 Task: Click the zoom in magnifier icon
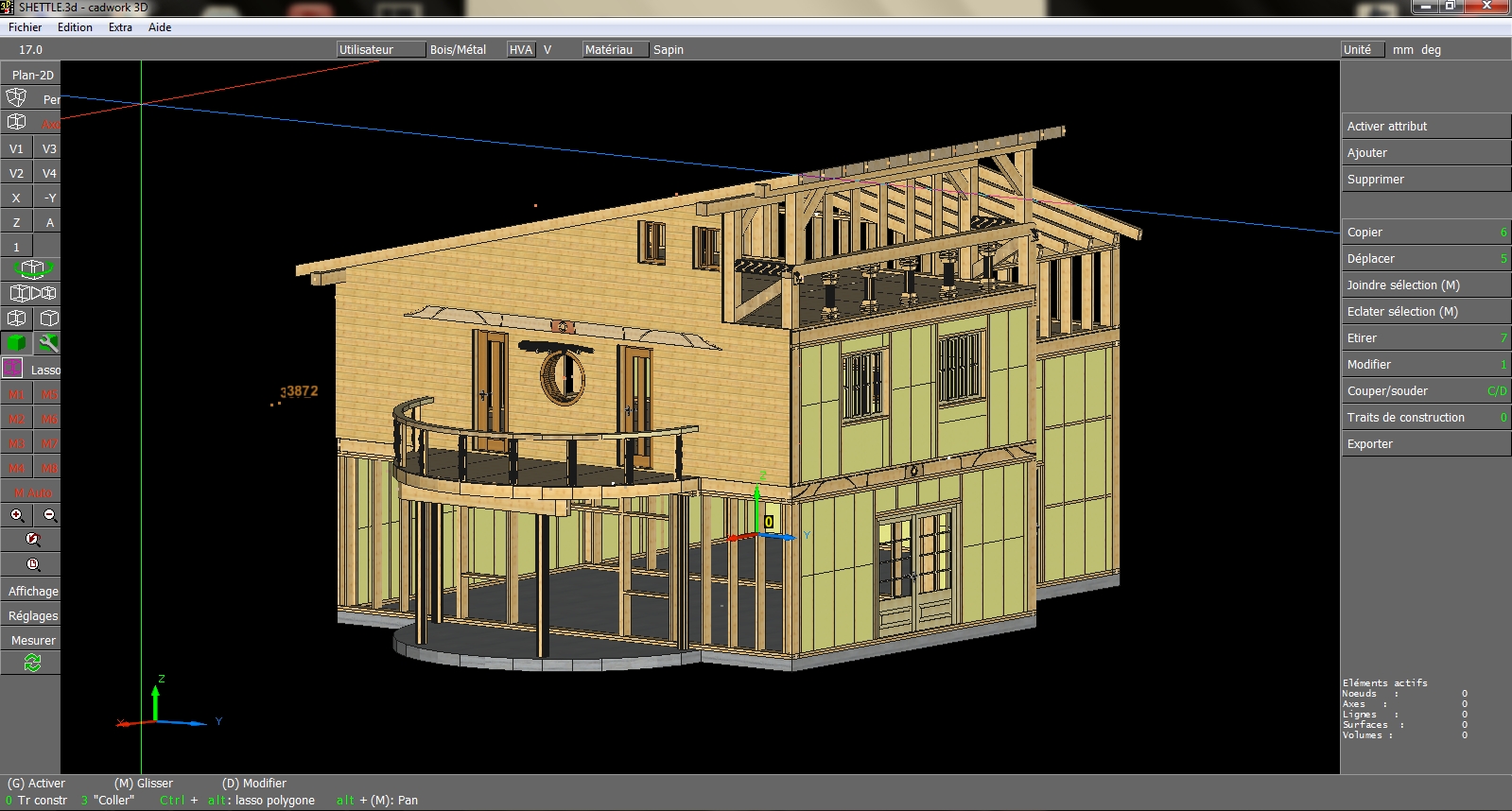coord(17,515)
